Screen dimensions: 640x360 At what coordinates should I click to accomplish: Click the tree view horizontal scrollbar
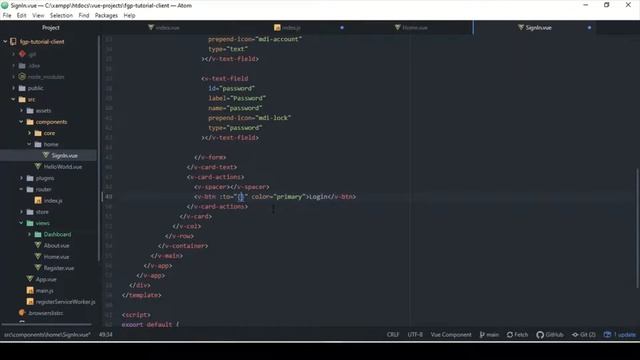[x=47, y=324]
